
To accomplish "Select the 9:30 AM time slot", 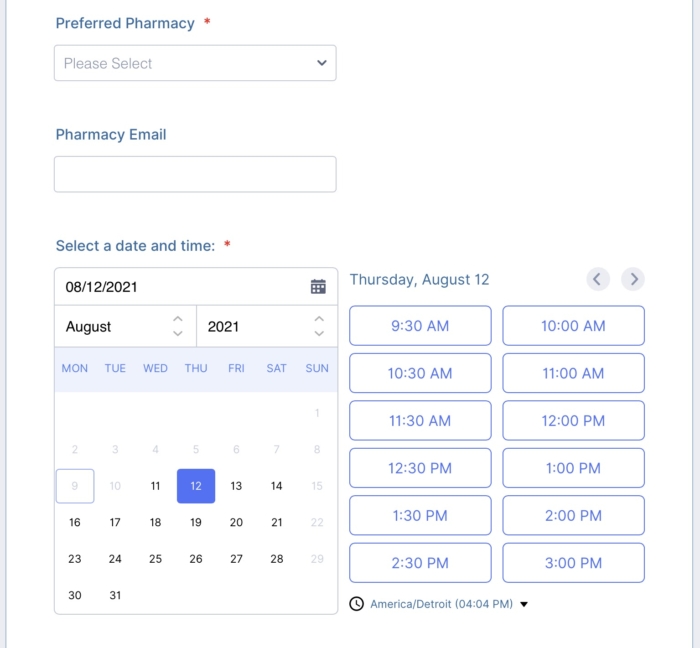I will pyautogui.click(x=420, y=326).
